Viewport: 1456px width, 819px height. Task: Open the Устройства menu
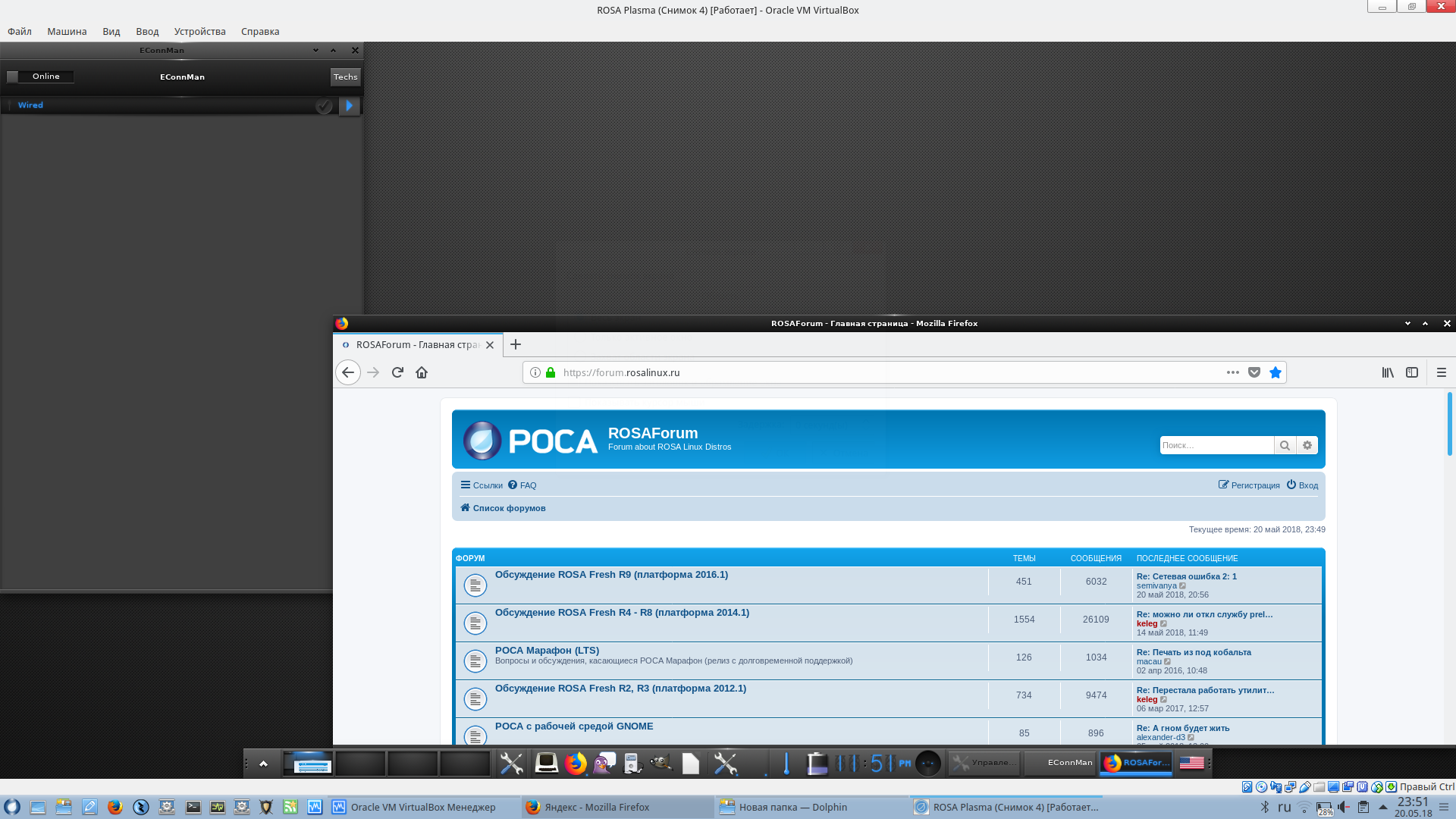tap(199, 31)
